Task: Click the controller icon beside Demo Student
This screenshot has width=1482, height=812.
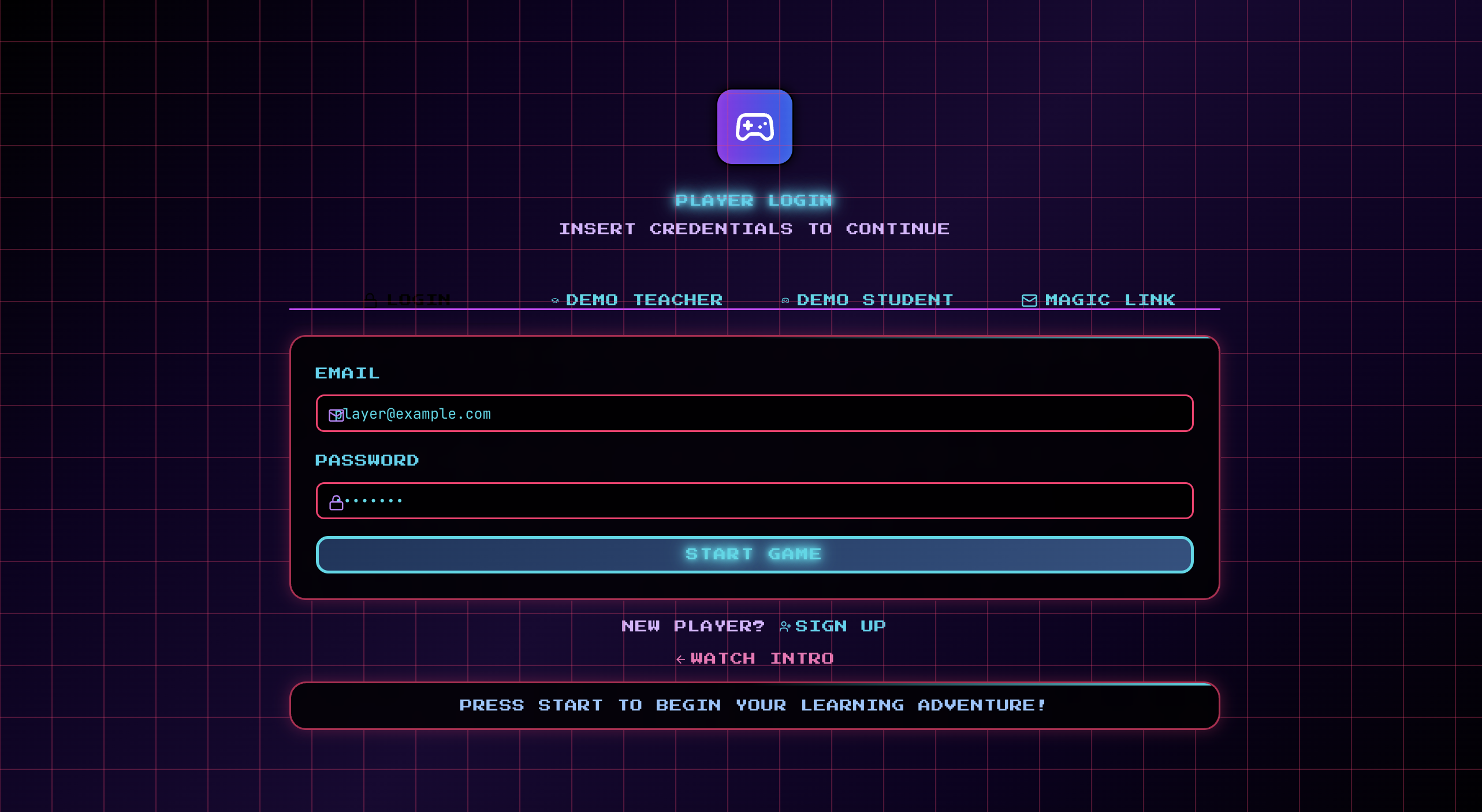Action: pos(785,300)
